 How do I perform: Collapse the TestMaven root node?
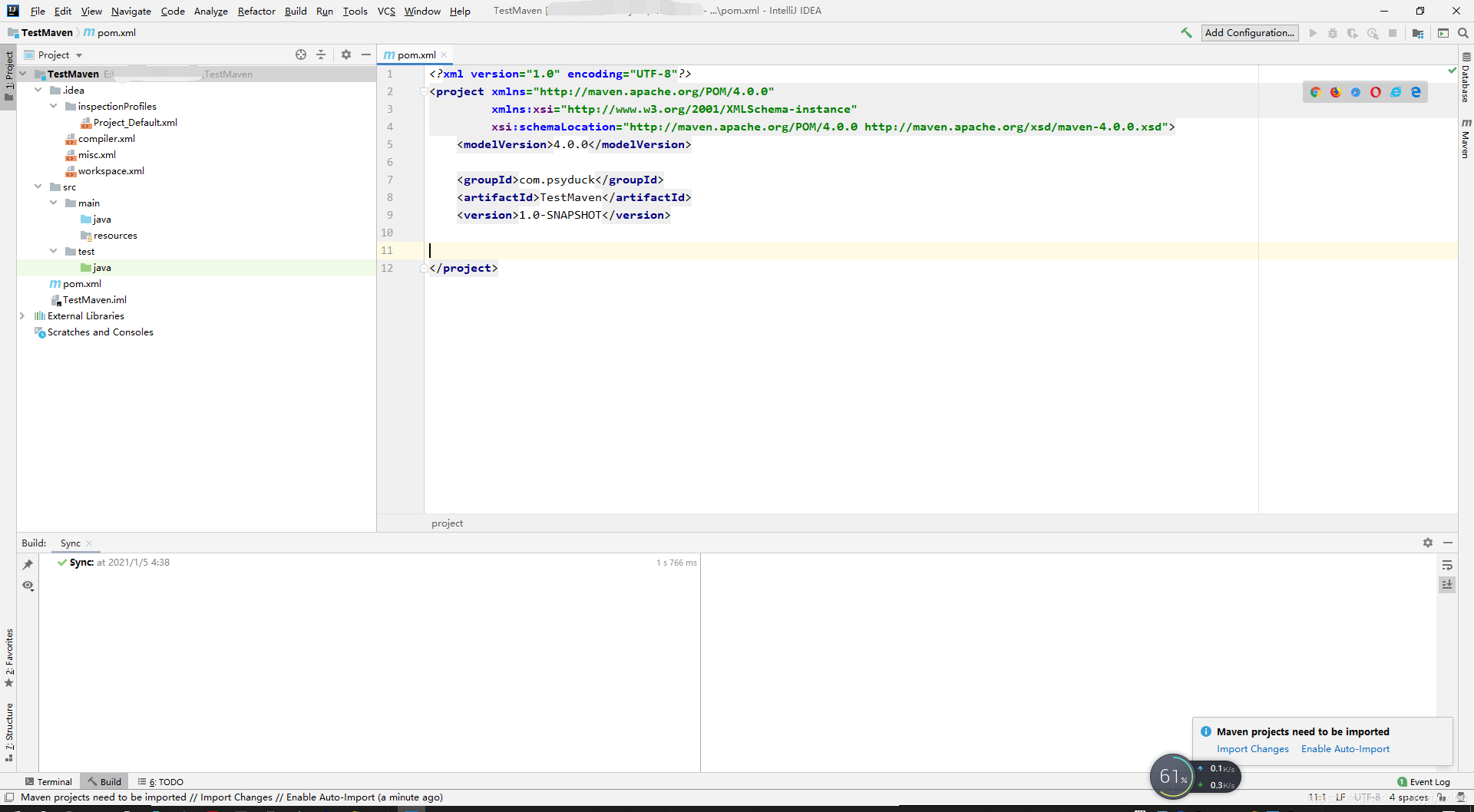23,74
